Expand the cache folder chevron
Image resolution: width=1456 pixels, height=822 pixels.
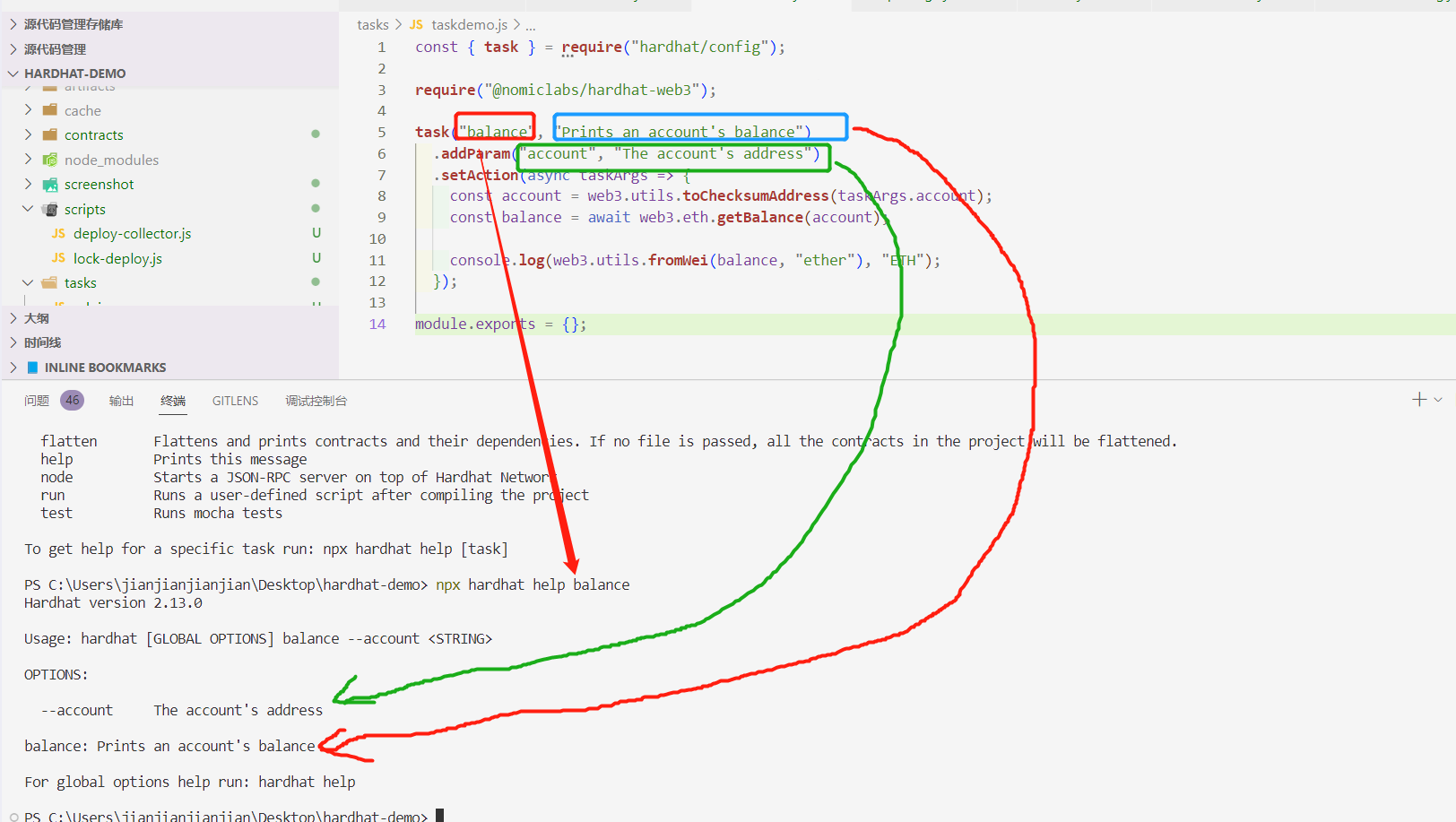coord(28,110)
